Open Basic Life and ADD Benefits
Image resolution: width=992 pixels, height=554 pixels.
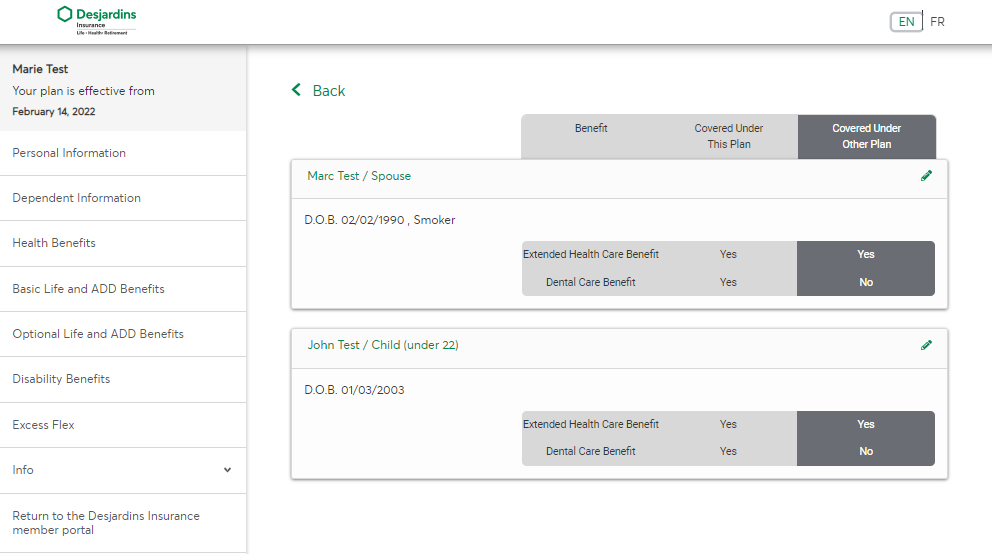pos(123,289)
